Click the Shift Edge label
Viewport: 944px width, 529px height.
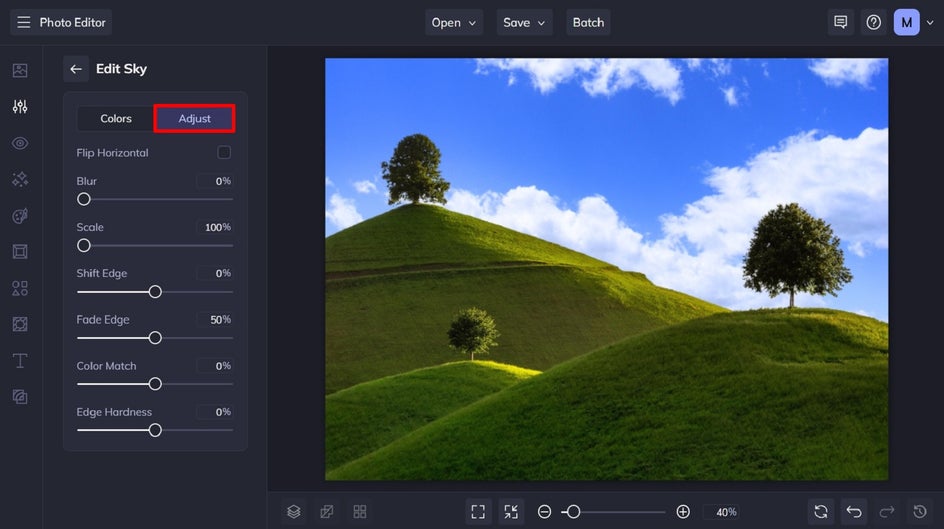[x=102, y=273]
